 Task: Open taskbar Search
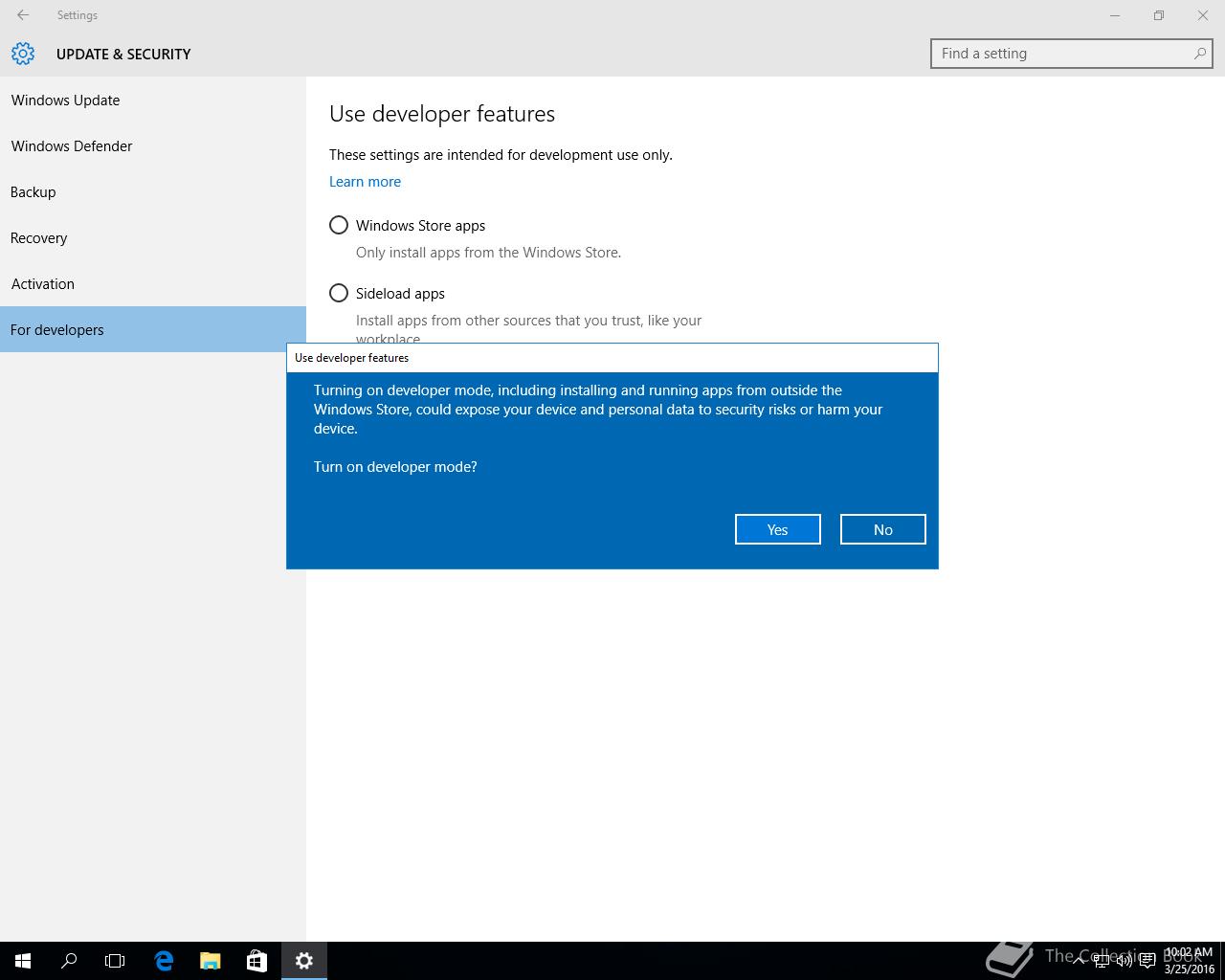click(69, 961)
